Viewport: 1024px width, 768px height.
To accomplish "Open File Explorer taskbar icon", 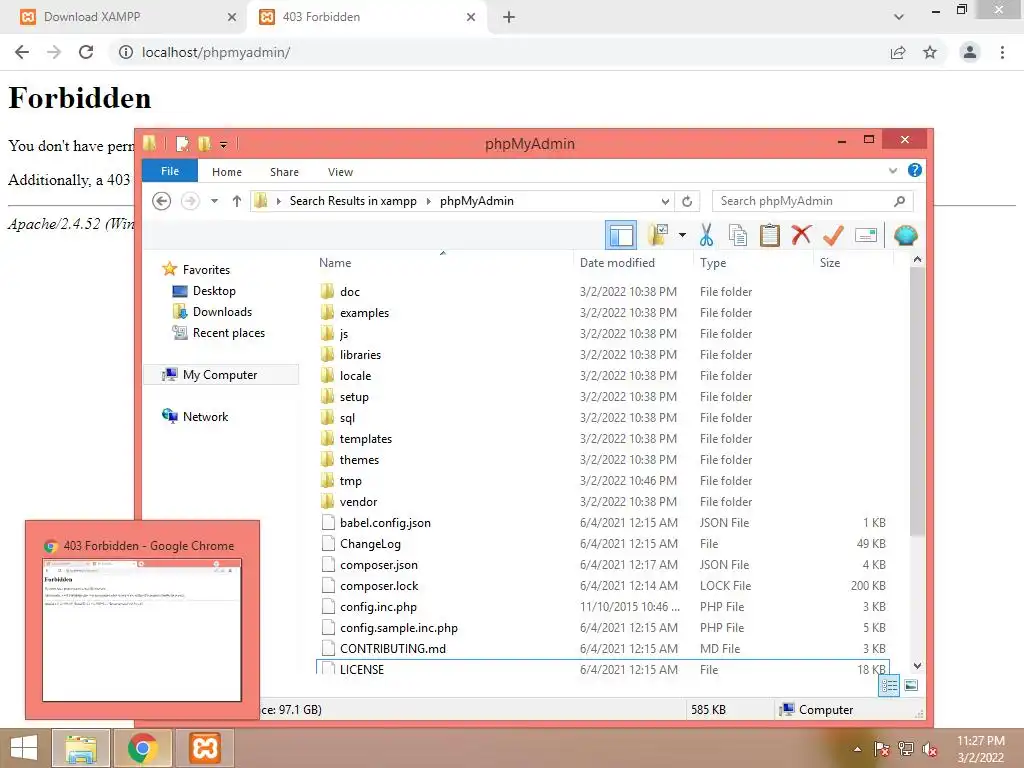I will tap(80, 748).
